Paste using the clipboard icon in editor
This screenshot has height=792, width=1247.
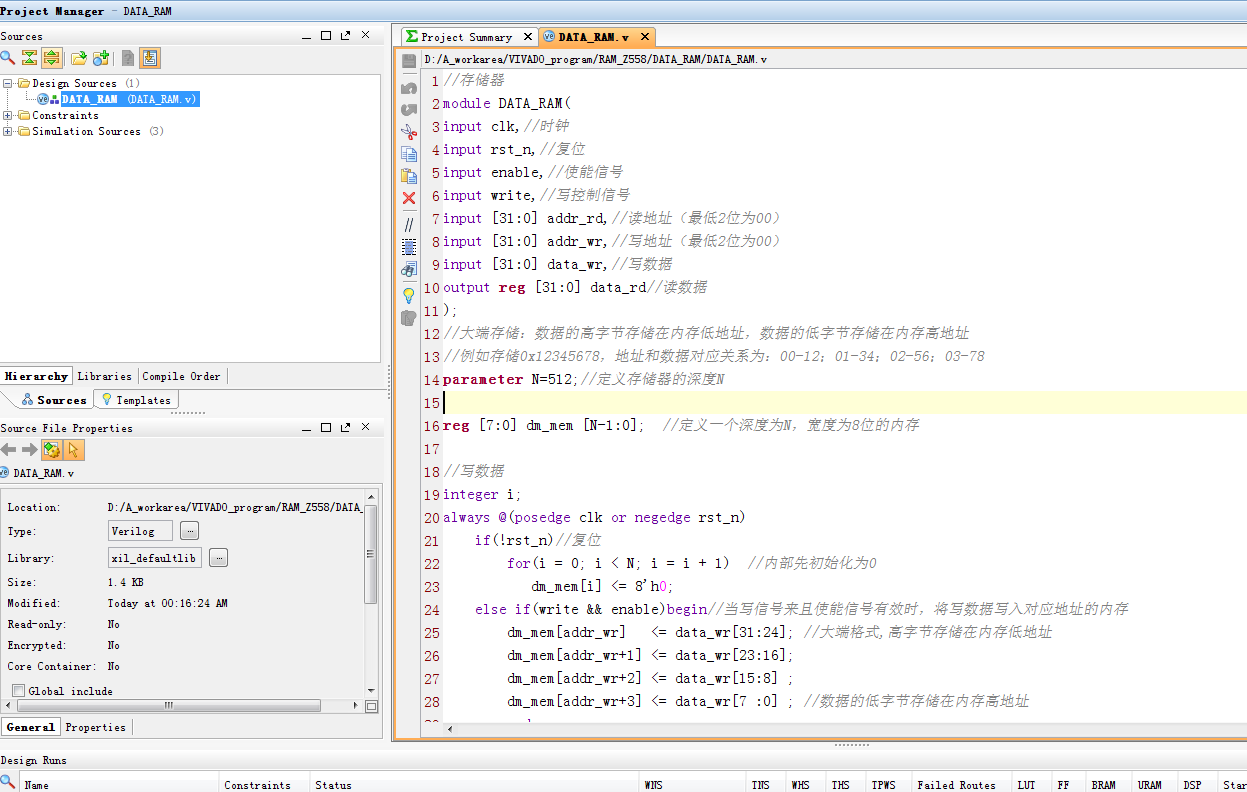click(x=408, y=176)
